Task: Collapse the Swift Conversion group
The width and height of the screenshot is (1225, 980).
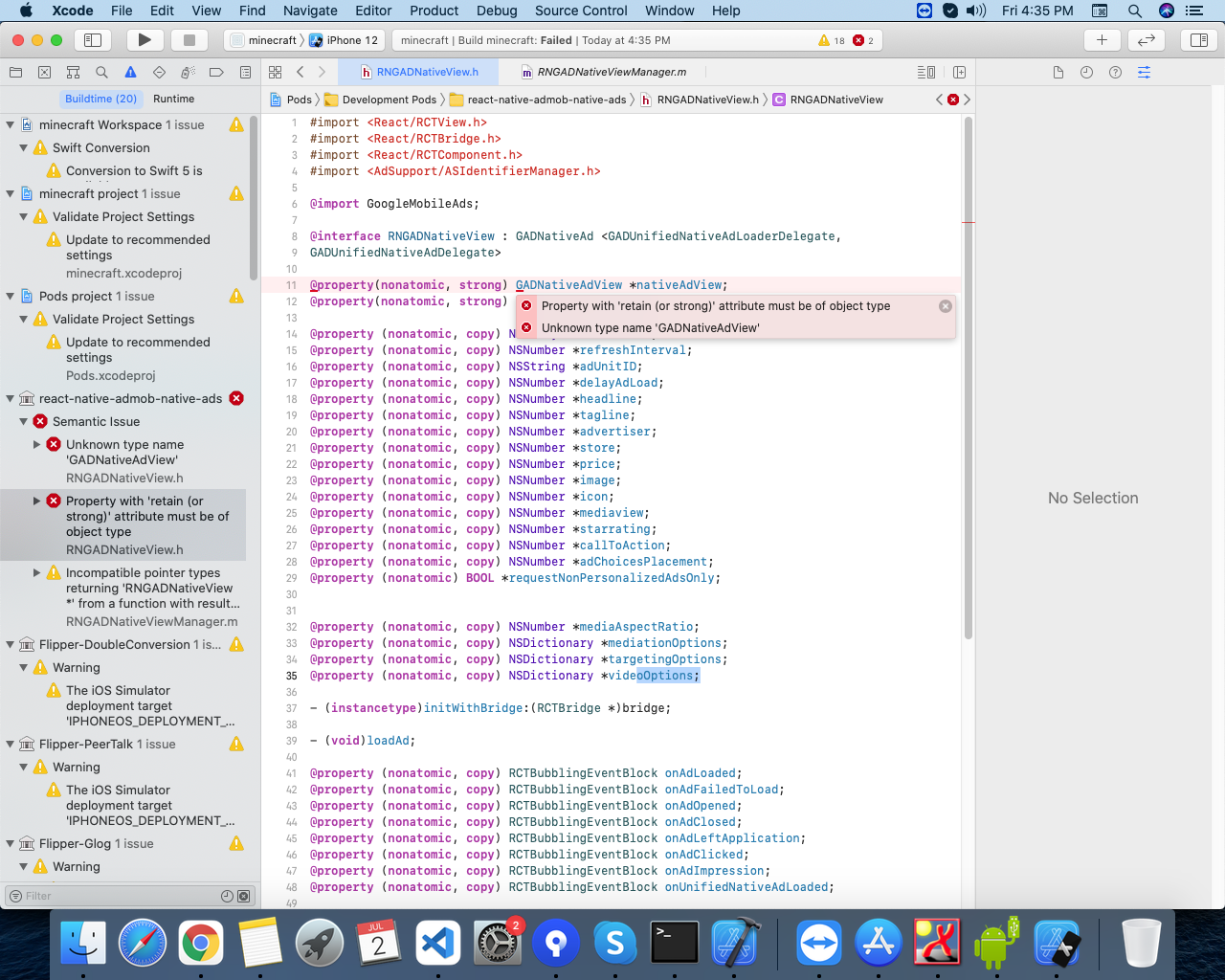Action: [24, 147]
